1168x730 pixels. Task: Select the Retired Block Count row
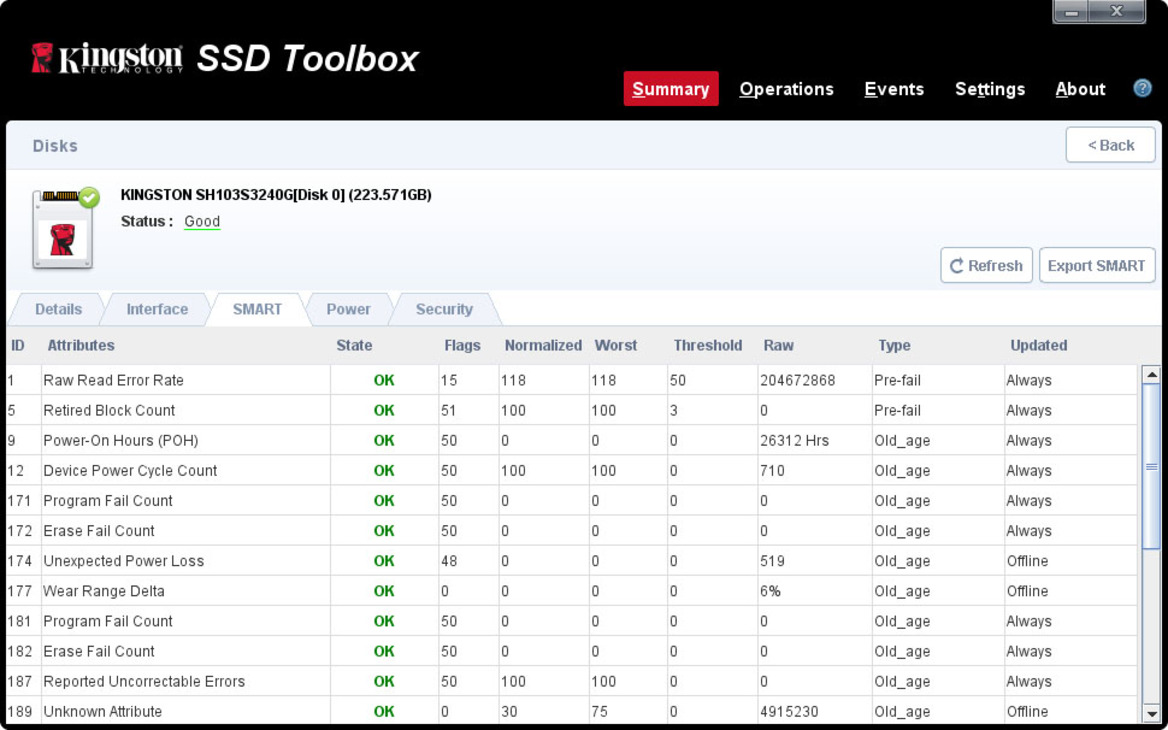(572, 410)
